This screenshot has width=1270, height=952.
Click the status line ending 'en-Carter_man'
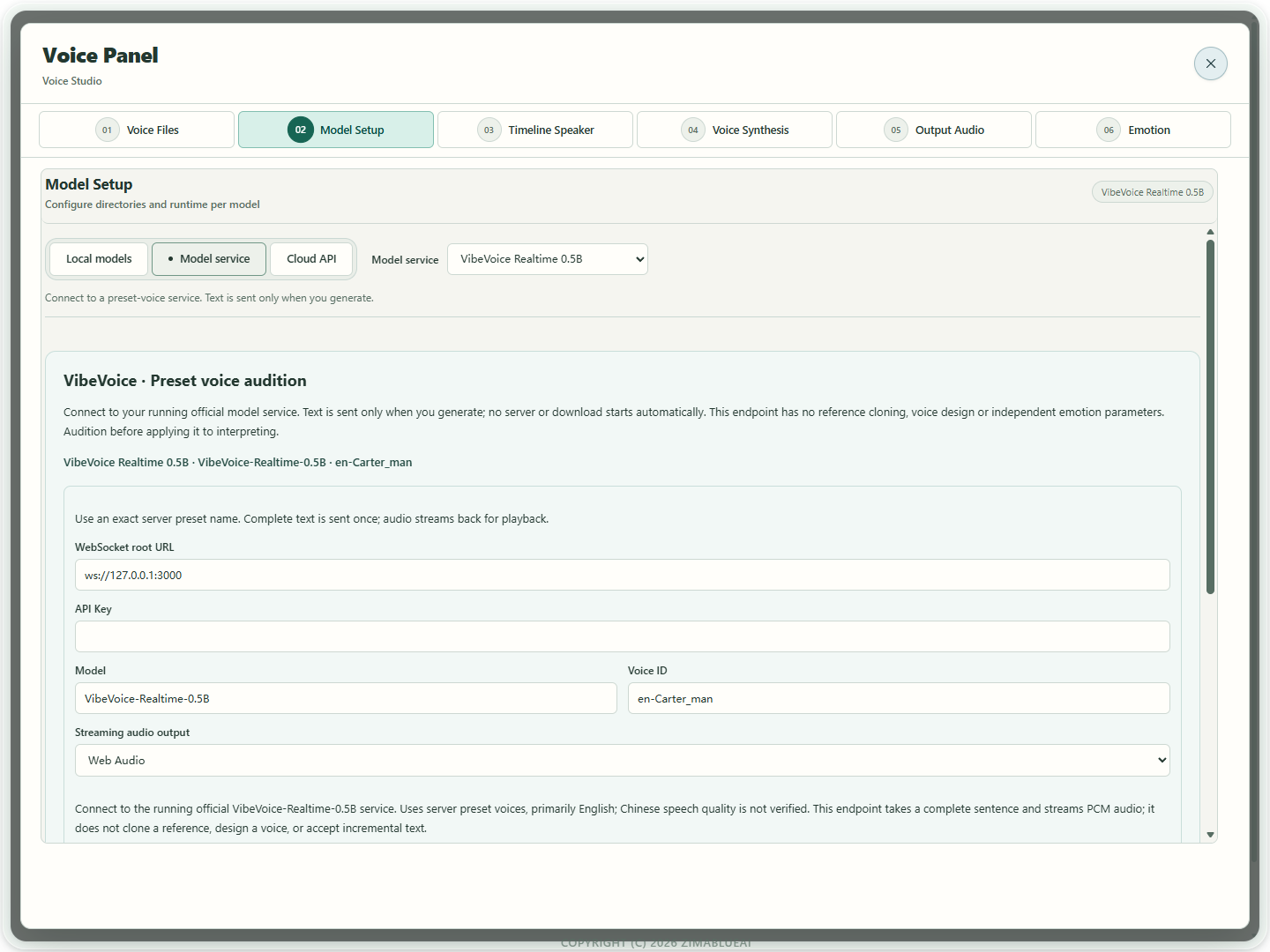click(x=238, y=463)
